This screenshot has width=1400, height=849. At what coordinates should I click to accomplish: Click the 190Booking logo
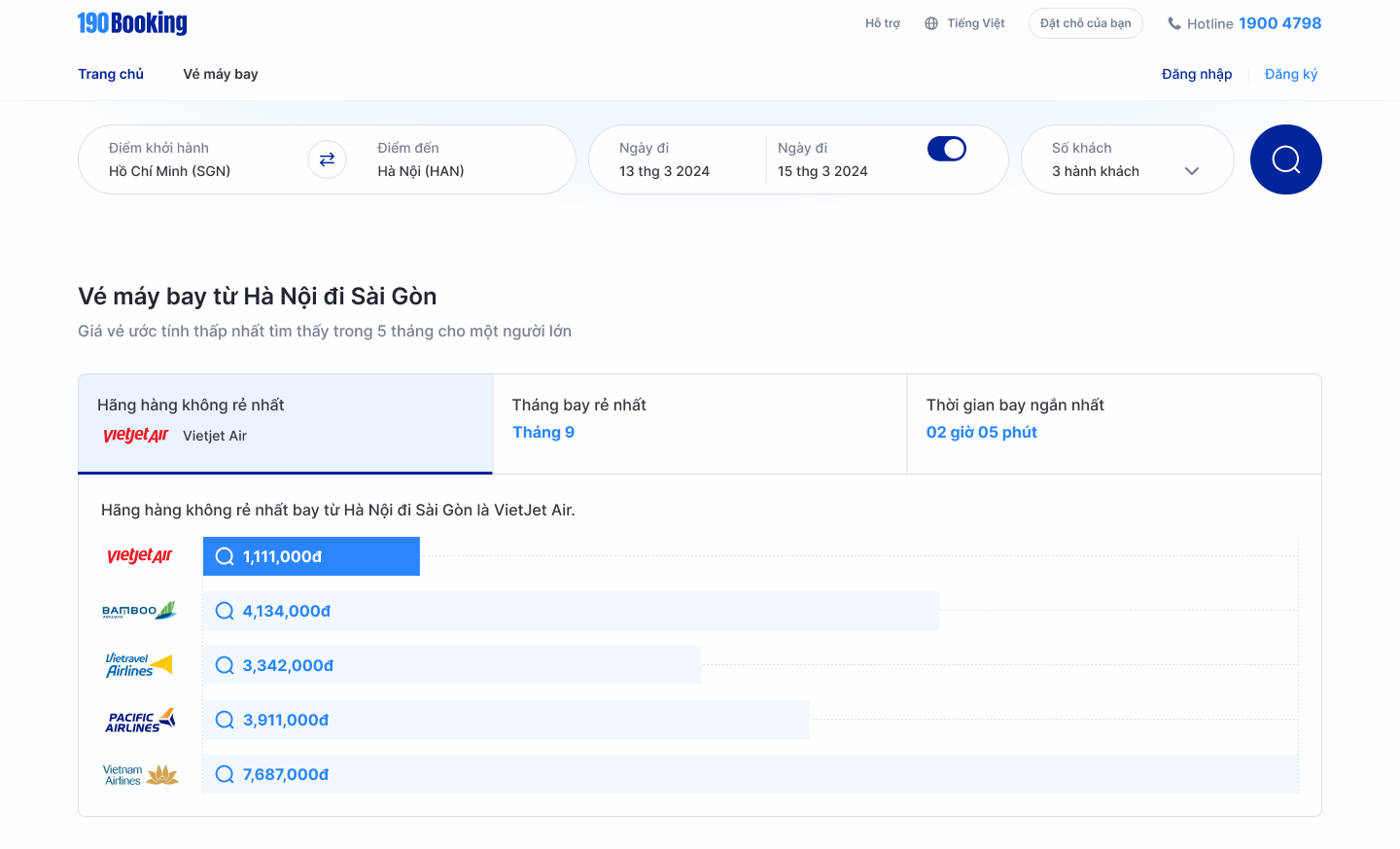coord(132,23)
